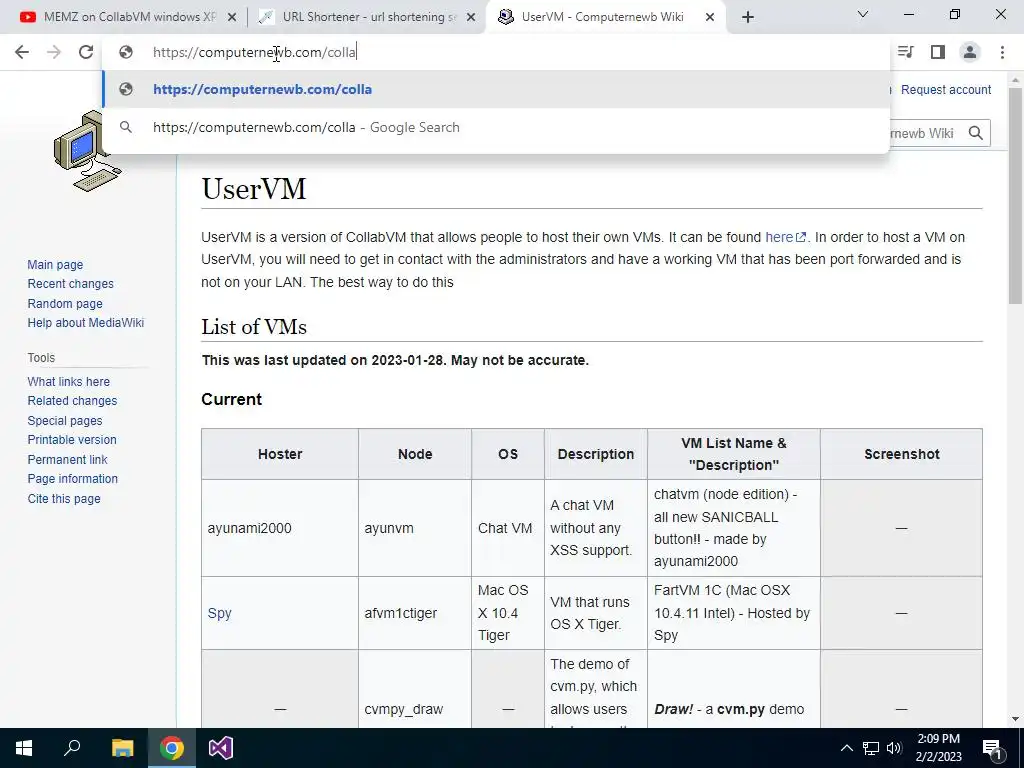
Task: Open Visual Studio from the taskbar
Action: 221,748
